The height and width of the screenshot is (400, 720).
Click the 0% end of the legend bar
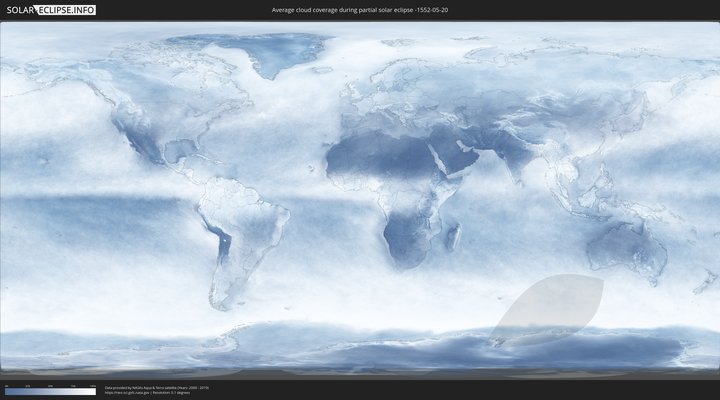point(6,391)
